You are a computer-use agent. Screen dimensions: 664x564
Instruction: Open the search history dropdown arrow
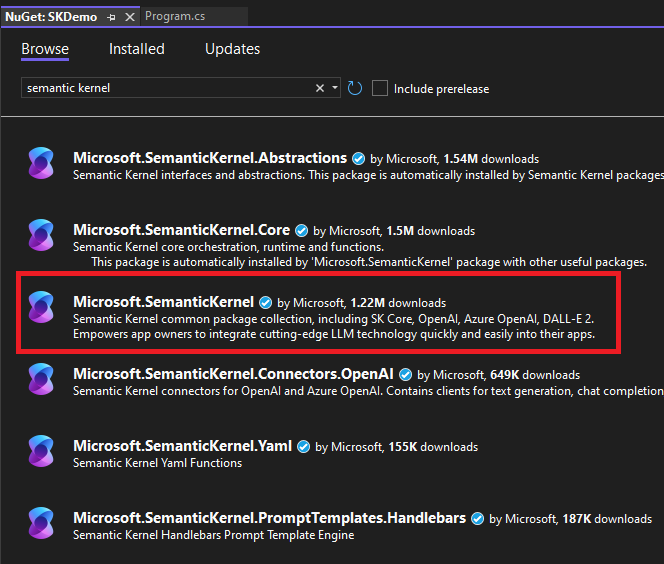[335, 88]
